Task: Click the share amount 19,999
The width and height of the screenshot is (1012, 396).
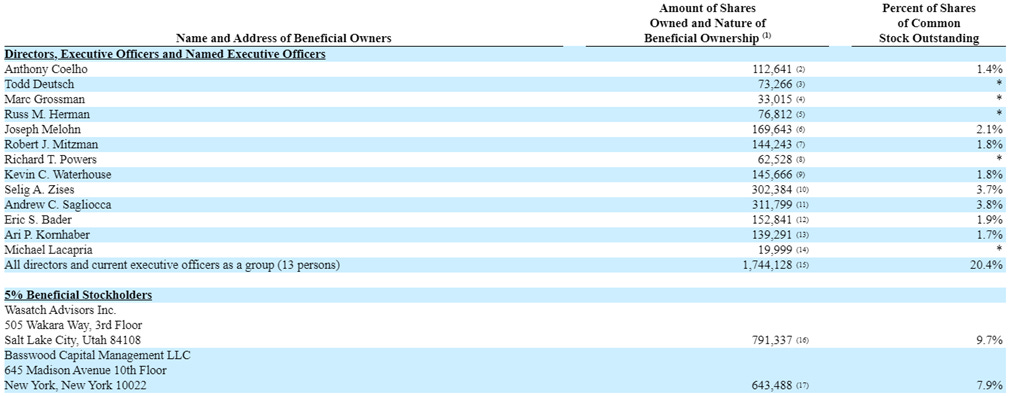Action: [775, 250]
